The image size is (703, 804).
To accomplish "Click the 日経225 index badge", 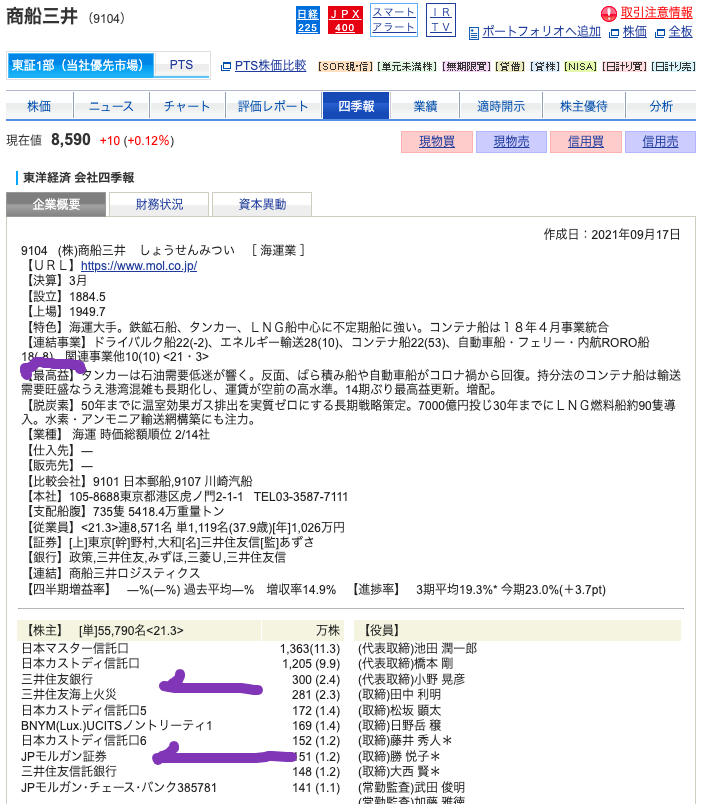I will pyautogui.click(x=308, y=21).
